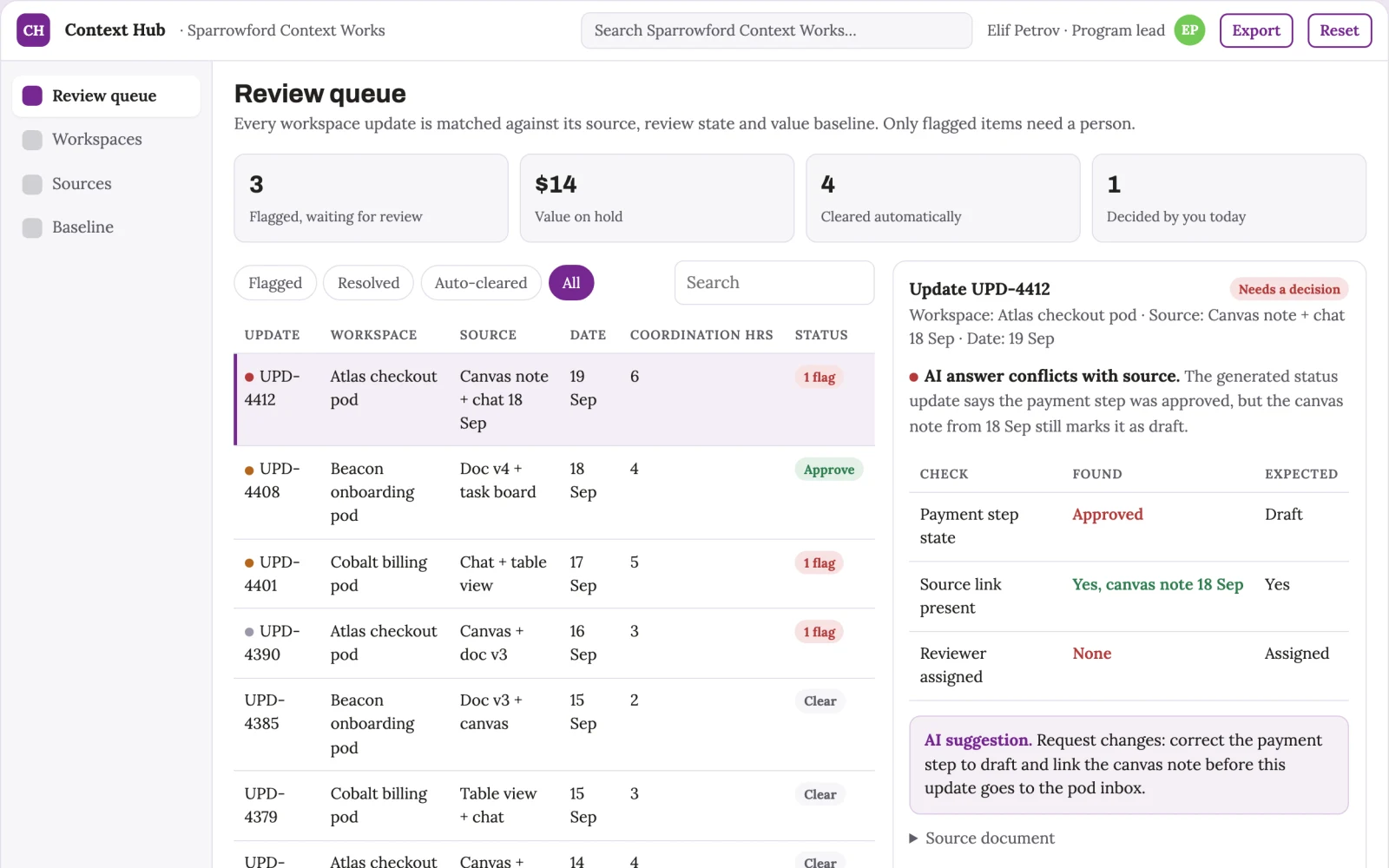Click the AI suggestion box
The height and width of the screenshot is (868, 1389).
click(x=1129, y=765)
